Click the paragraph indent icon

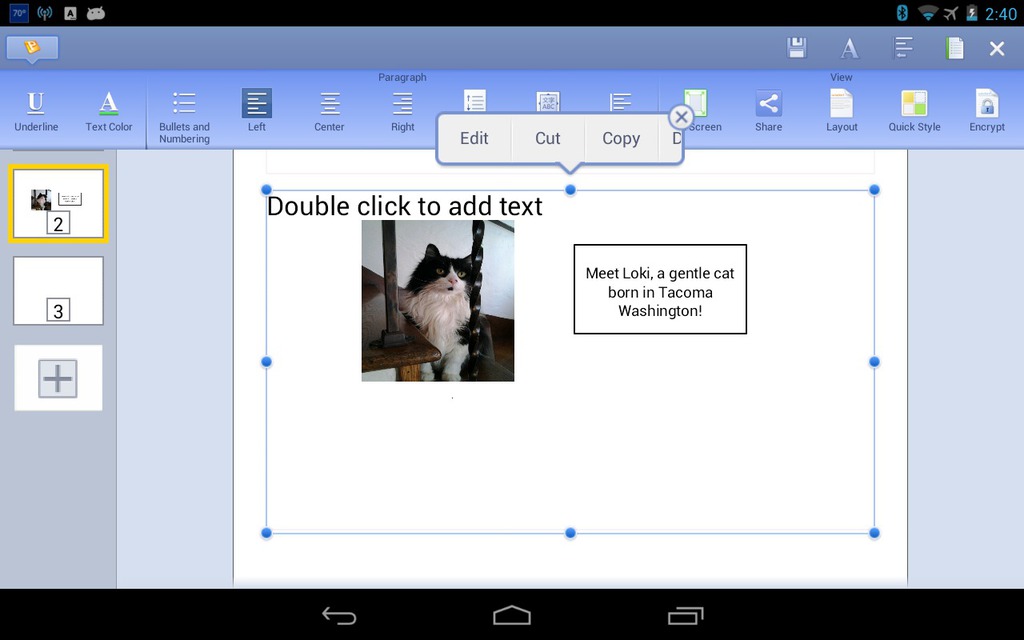[x=620, y=101]
